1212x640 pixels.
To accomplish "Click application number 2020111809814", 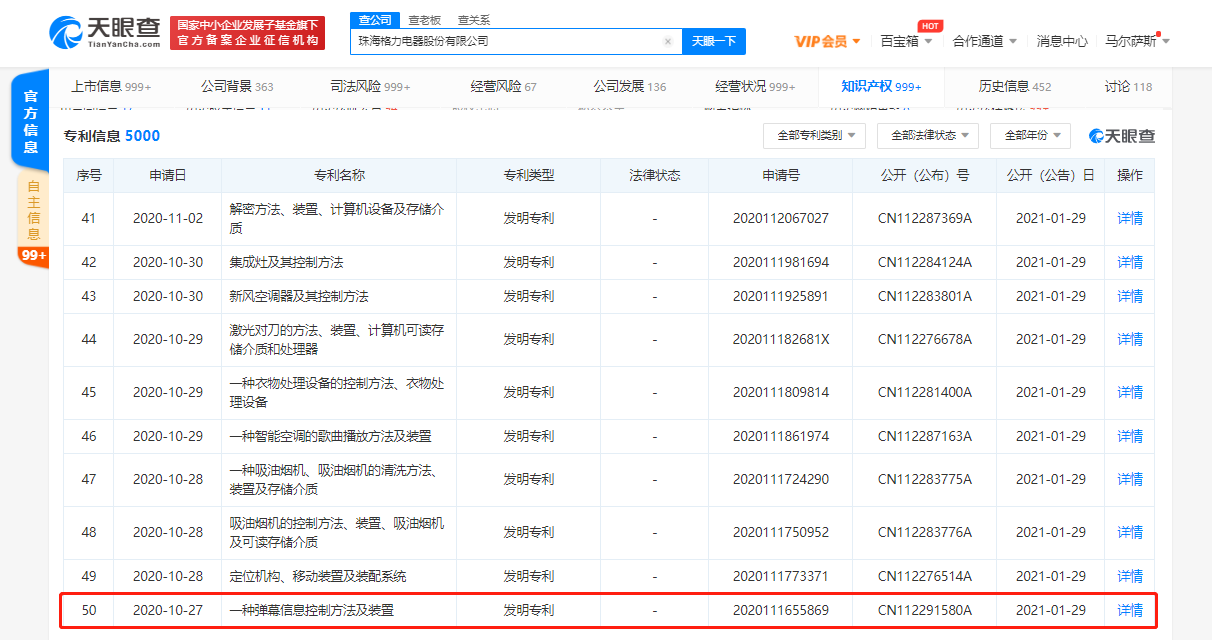I will 780,392.
